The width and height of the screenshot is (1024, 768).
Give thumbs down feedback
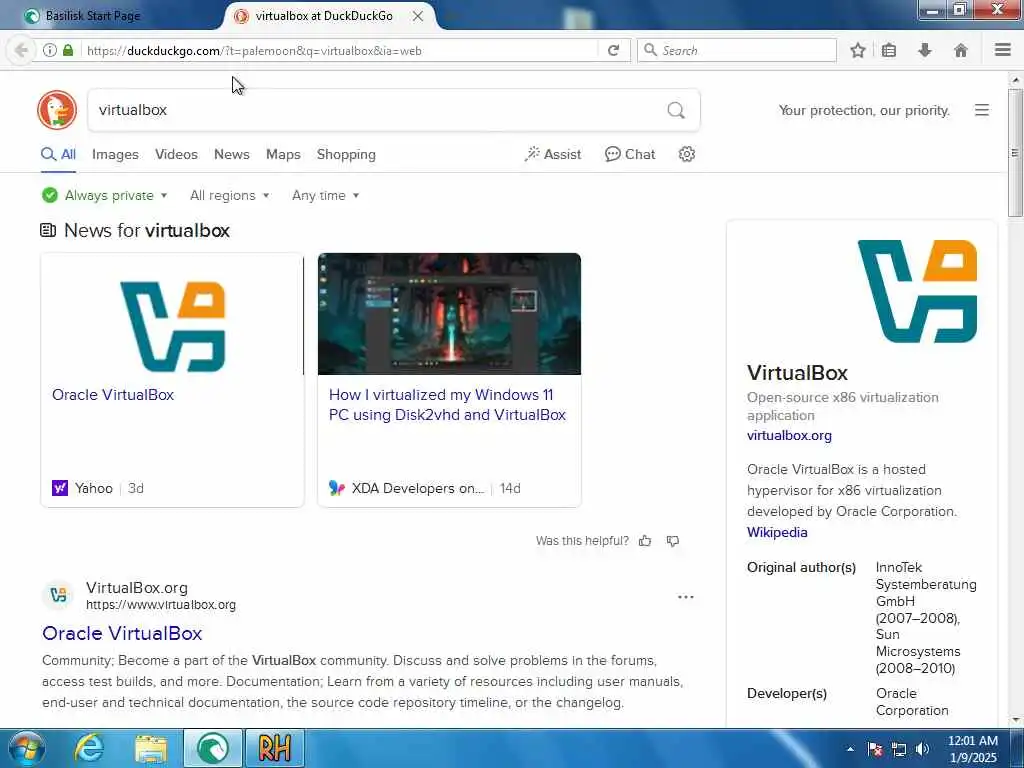point(673,541)
